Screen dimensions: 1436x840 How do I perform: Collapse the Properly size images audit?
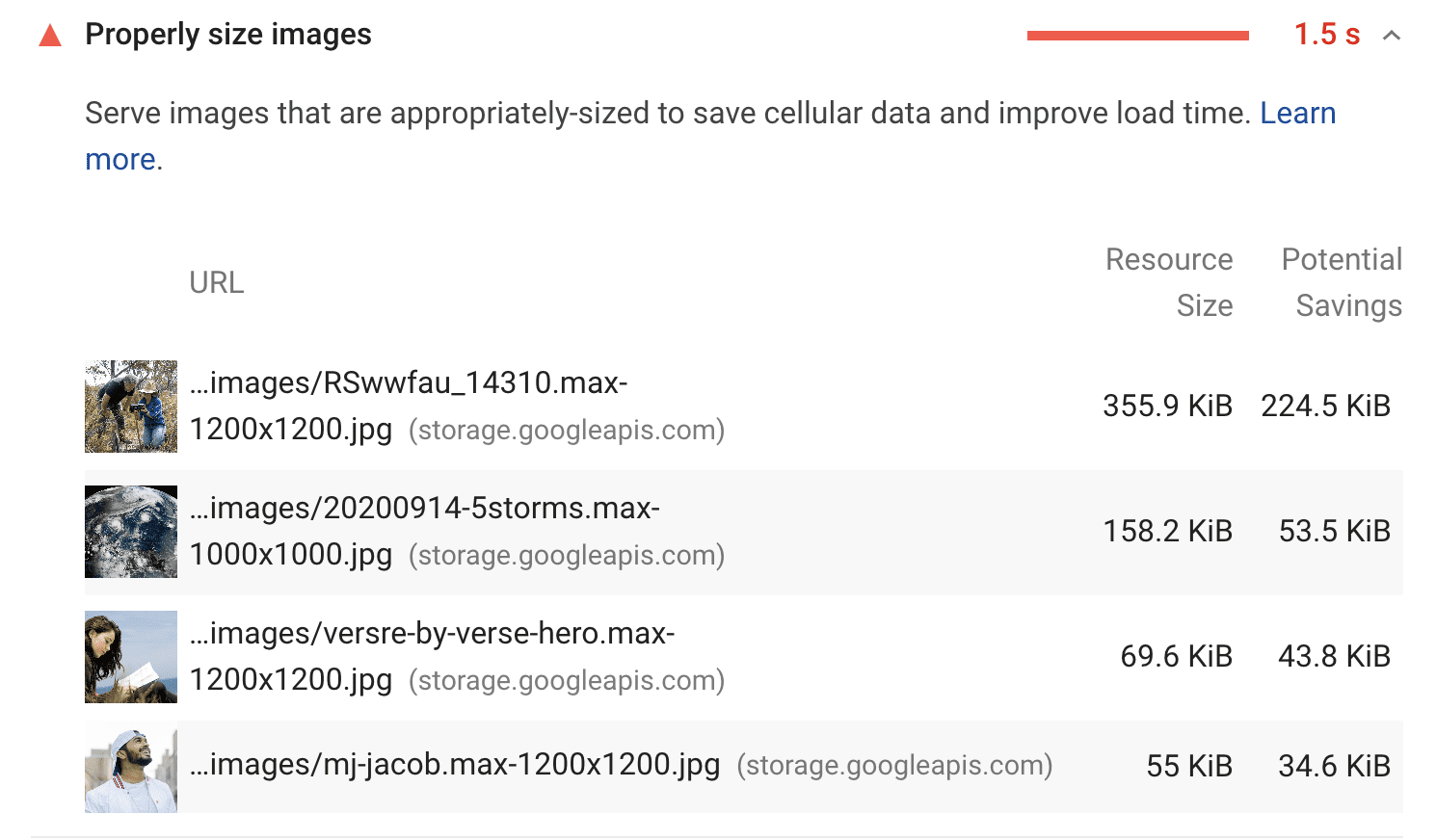[1392, 35]
